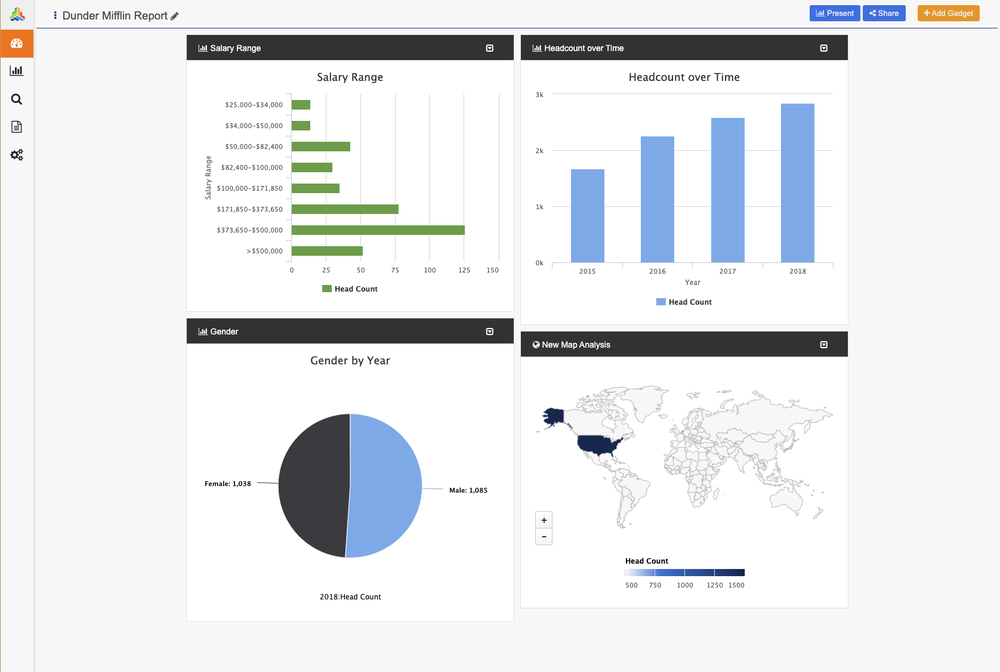
Task: Click the 'Headcount over Time' chart title in the plot
Action: 684,77
